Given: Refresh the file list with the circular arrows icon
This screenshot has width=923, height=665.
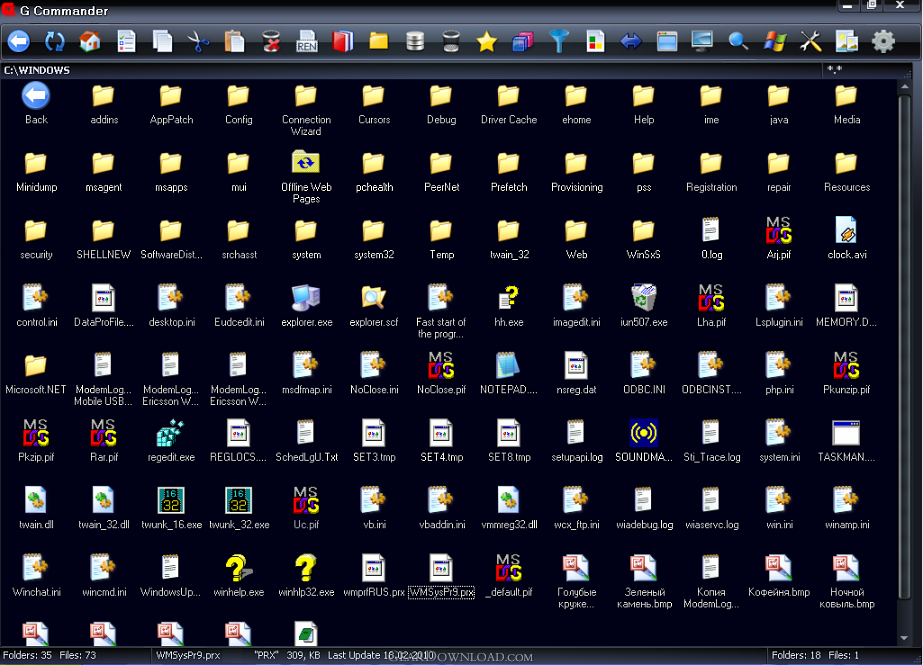Looking at the screenshot, I should click(x=55, y=41).
